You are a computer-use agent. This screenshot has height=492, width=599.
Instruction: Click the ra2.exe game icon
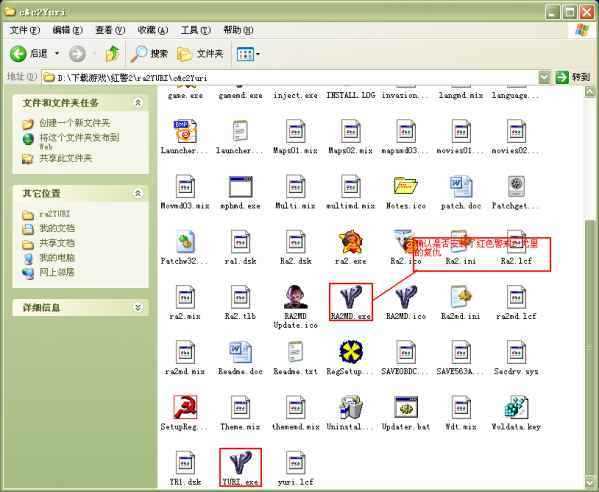pos(351,242)
